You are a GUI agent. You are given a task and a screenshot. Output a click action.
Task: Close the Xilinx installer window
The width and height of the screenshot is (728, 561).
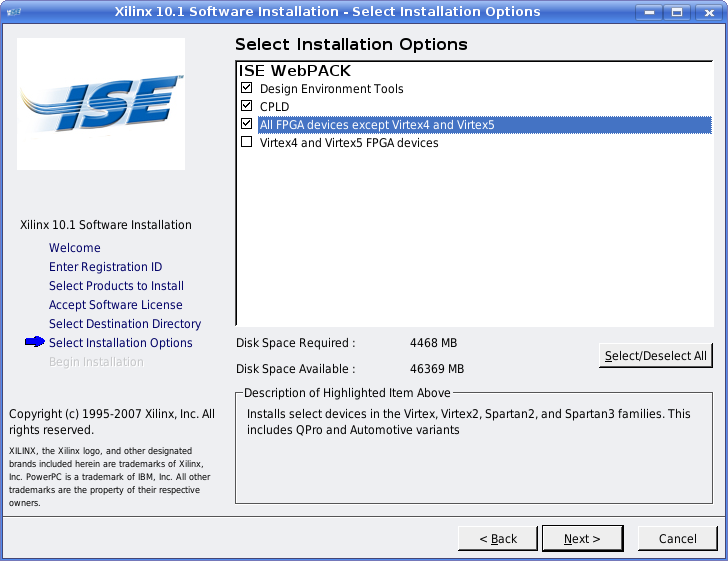[x=707, y=12]
